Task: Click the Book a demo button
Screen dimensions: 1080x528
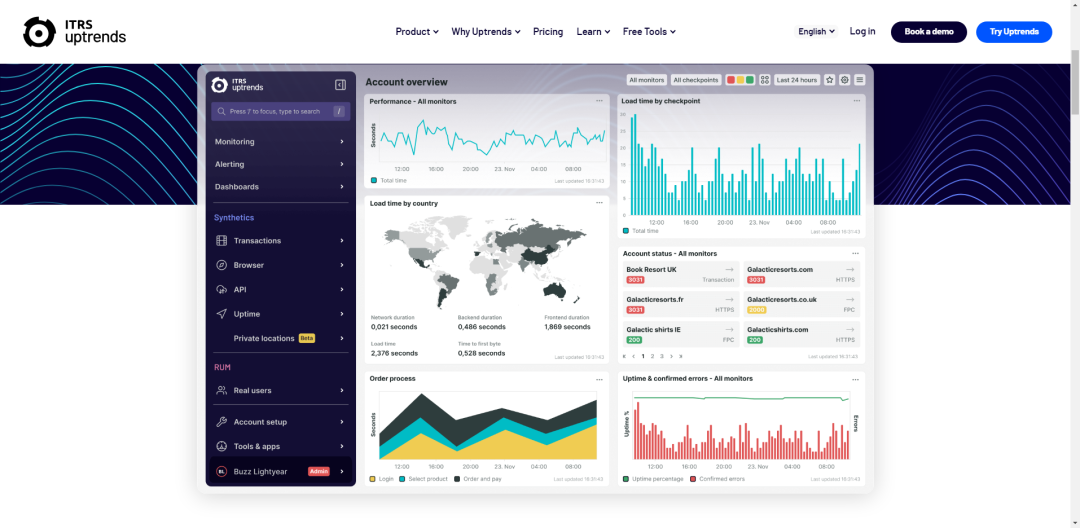Action: pyautogui.click(x=928, y=32)
